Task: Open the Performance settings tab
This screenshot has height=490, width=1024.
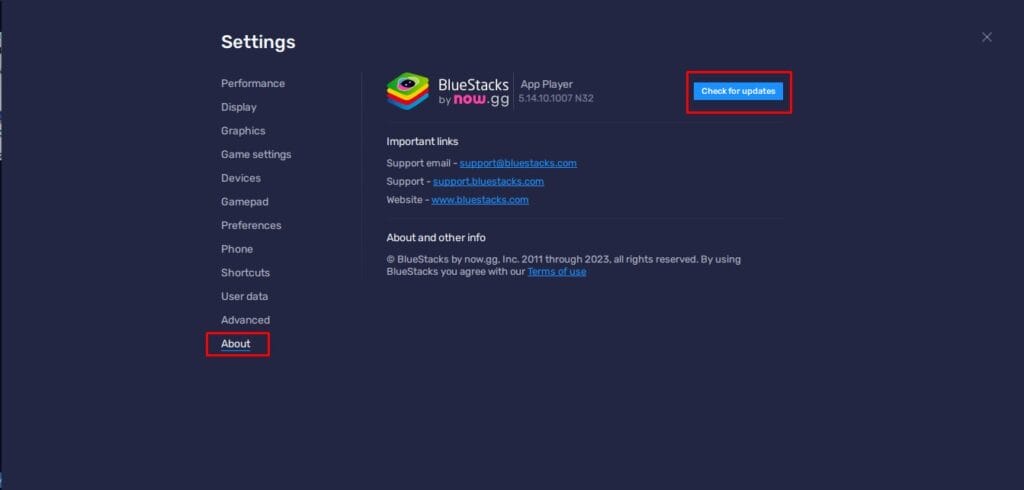Action: pos(253,84)
